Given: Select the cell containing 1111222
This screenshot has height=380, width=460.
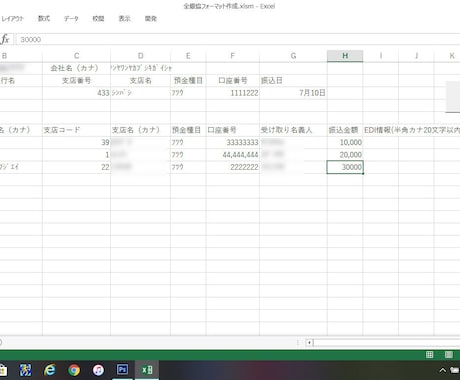Looking at the screenshot, I should point(233,93).
